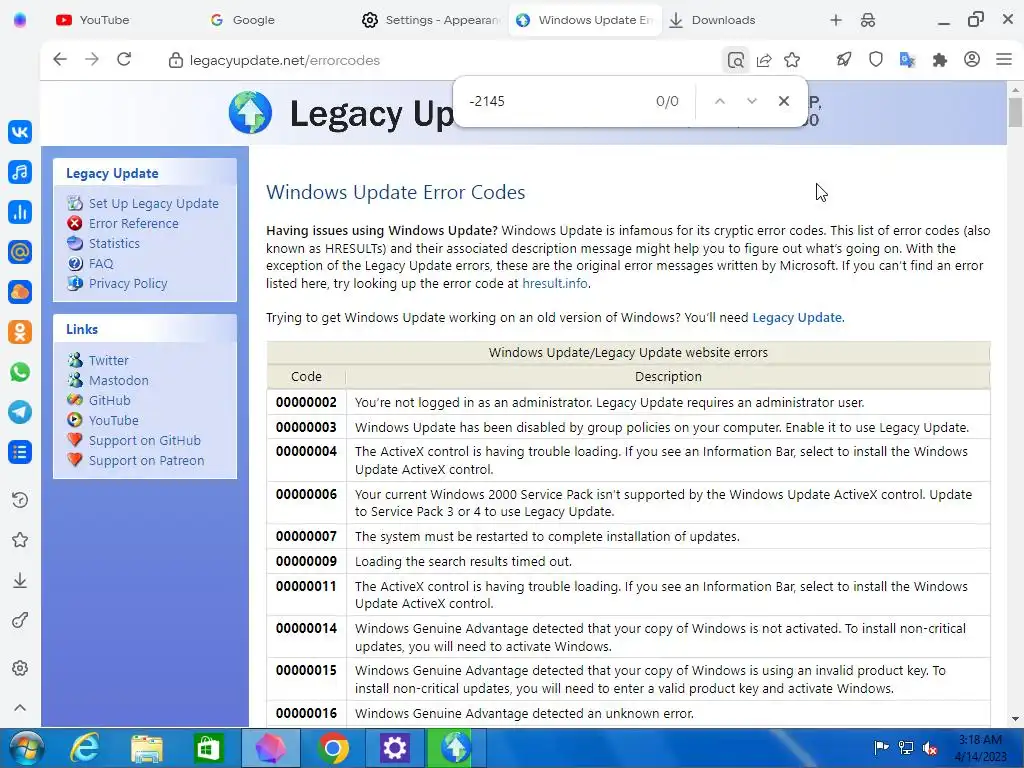The width and height of the screenshot is (1024, 768).
Task: Open sidebar settings gear
Action: (20, 668)
